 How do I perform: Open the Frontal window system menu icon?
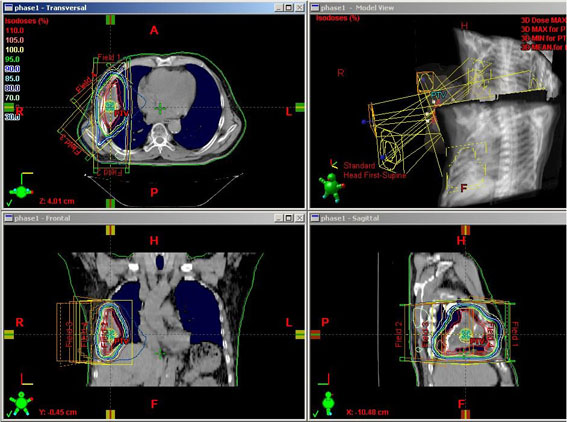(8, 218)
